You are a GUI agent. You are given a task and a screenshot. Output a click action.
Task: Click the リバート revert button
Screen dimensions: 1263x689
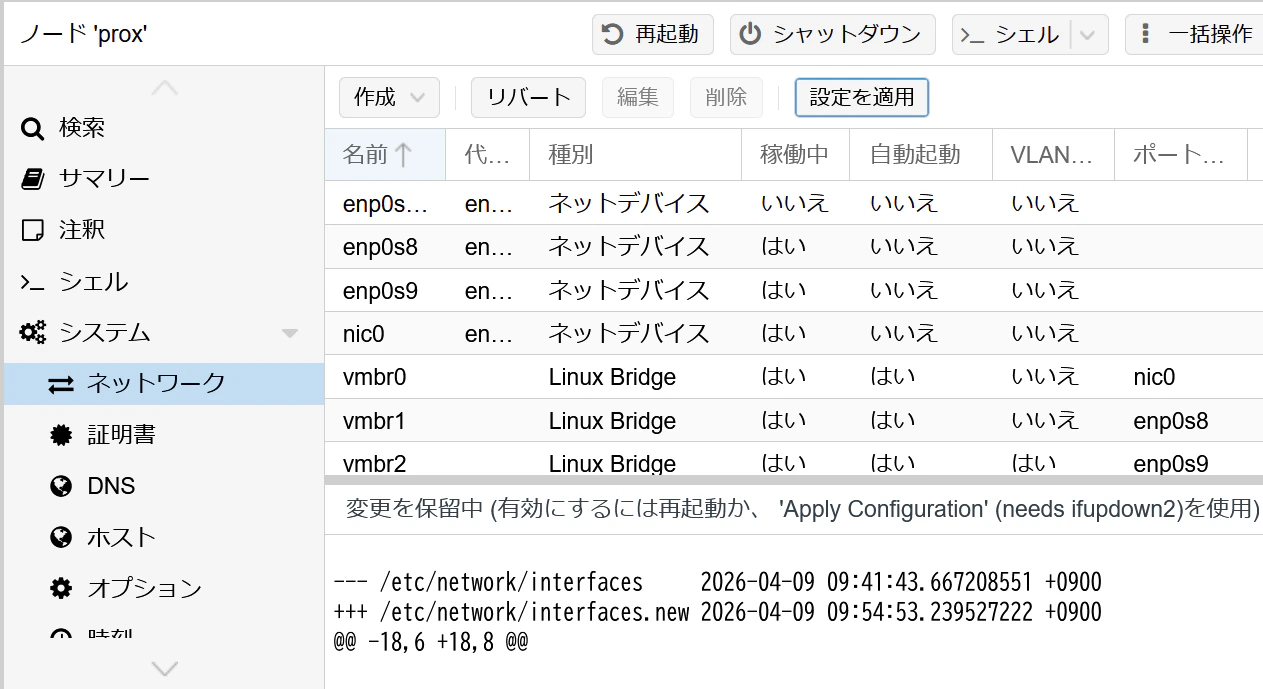coord(528,97)
